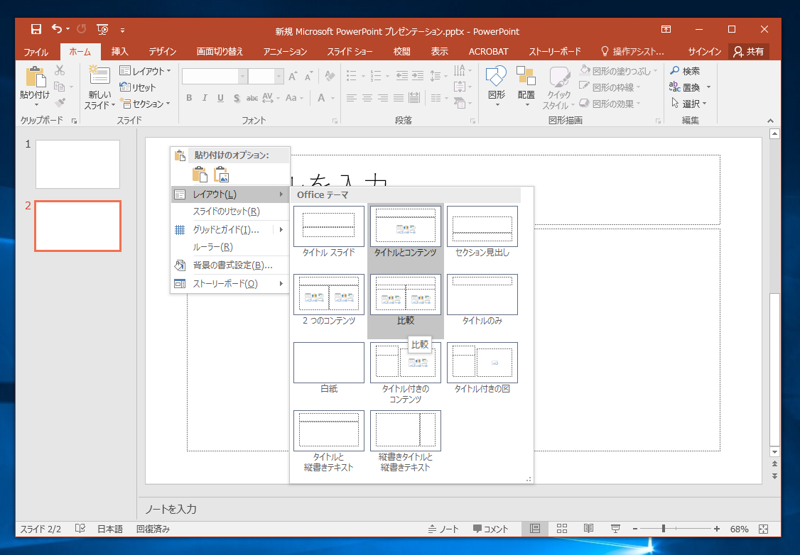Toggle ルーラー in the context menu
800x555 pixels.
[x=212, y=247]
